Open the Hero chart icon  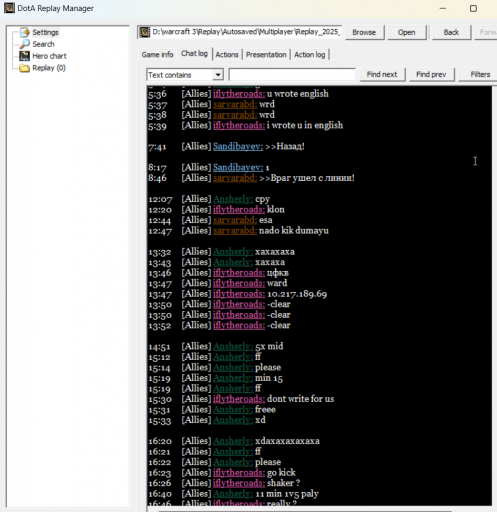(x=24, y=56)
